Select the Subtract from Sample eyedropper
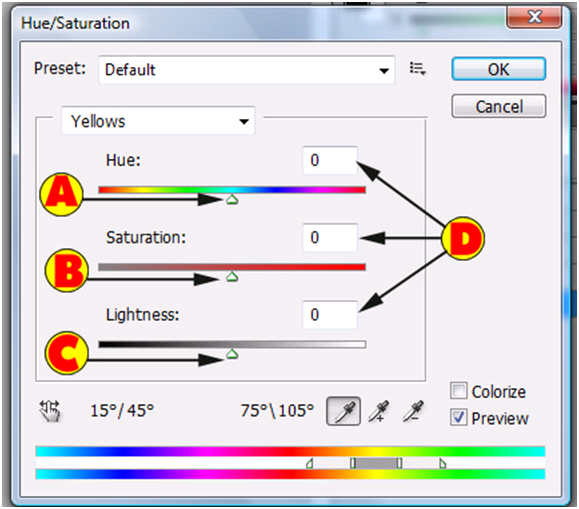The height and width of the screenshot is (509, 579). (413, 411)
